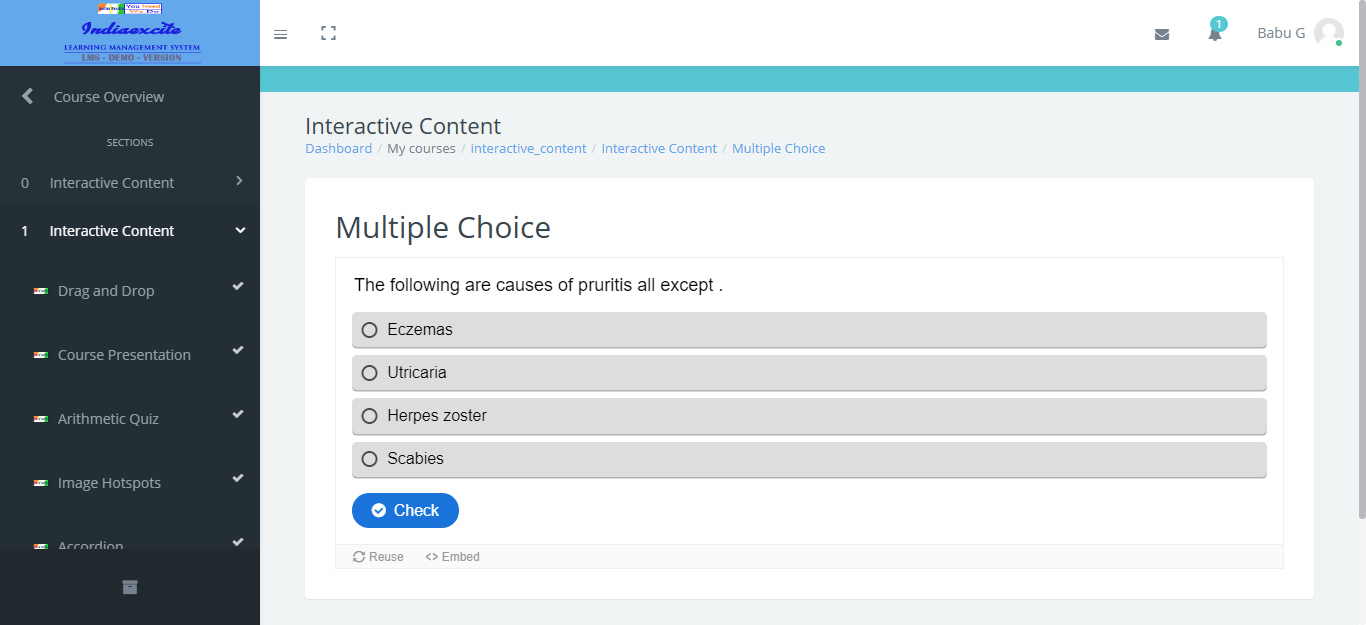Open the Course Presentation activity
Viewport: 1366px width, 625px height.
[124, 355]
